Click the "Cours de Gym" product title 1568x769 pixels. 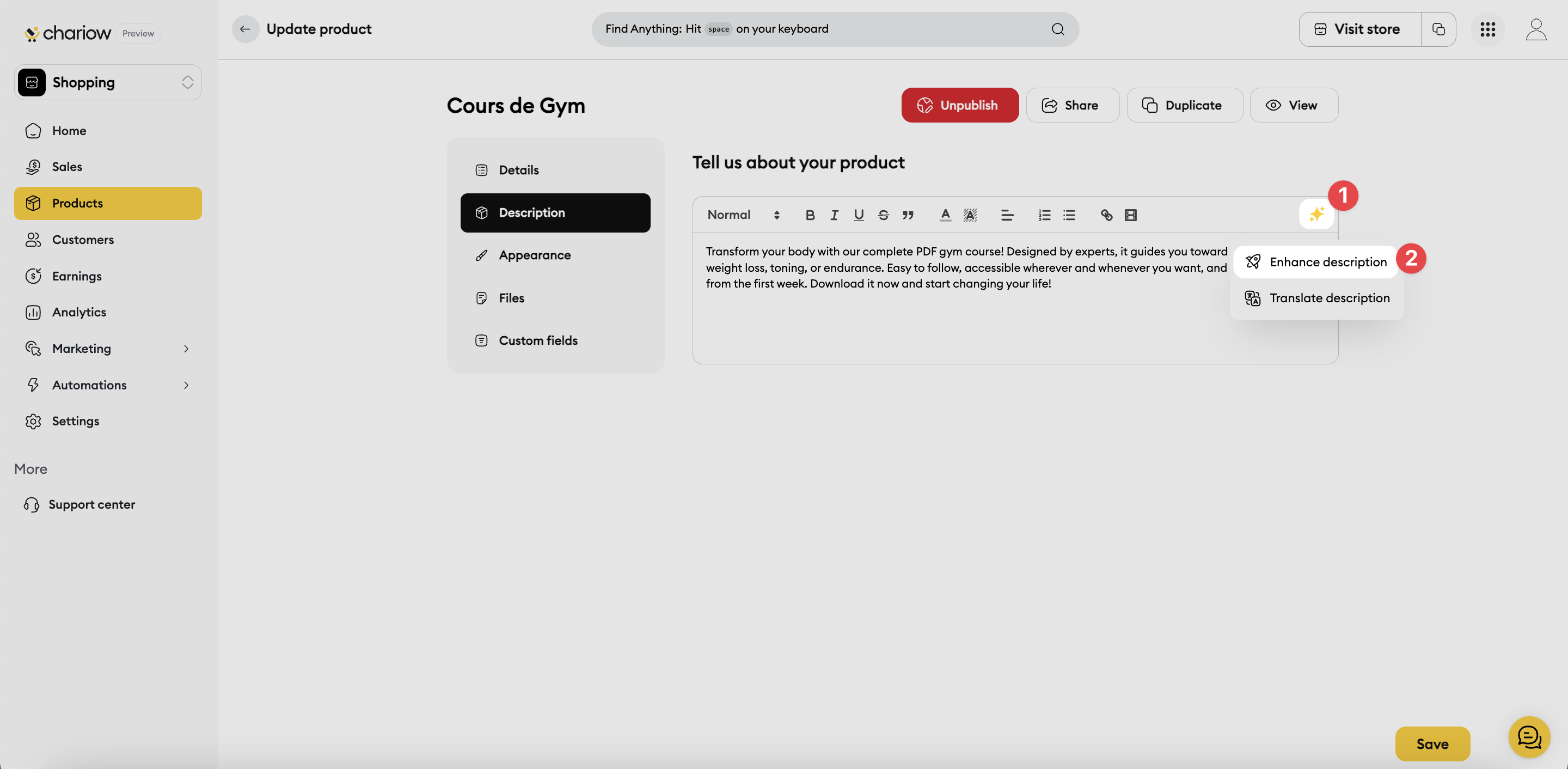[x=516, y=106]
